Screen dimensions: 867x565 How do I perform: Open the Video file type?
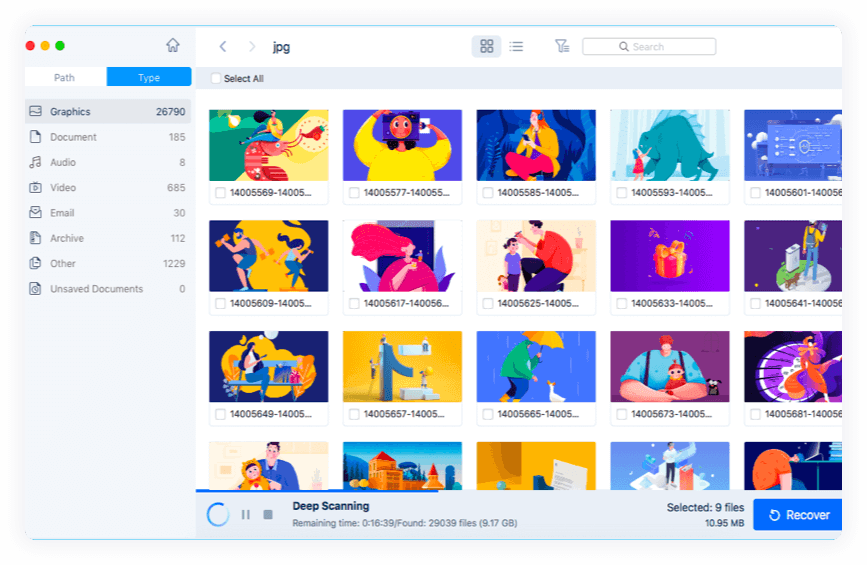[108, 187]
